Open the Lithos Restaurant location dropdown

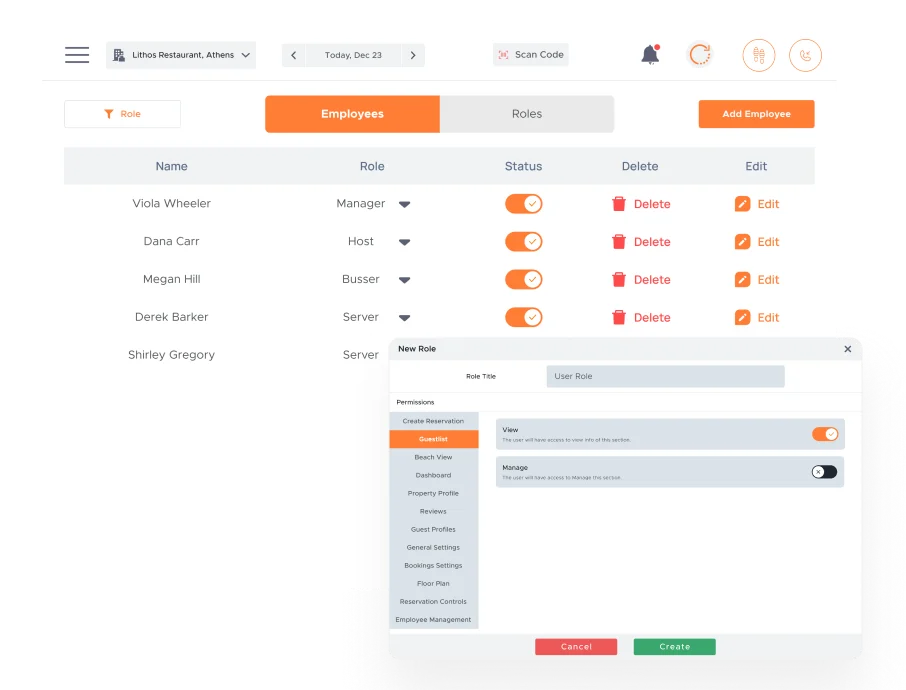181,55
